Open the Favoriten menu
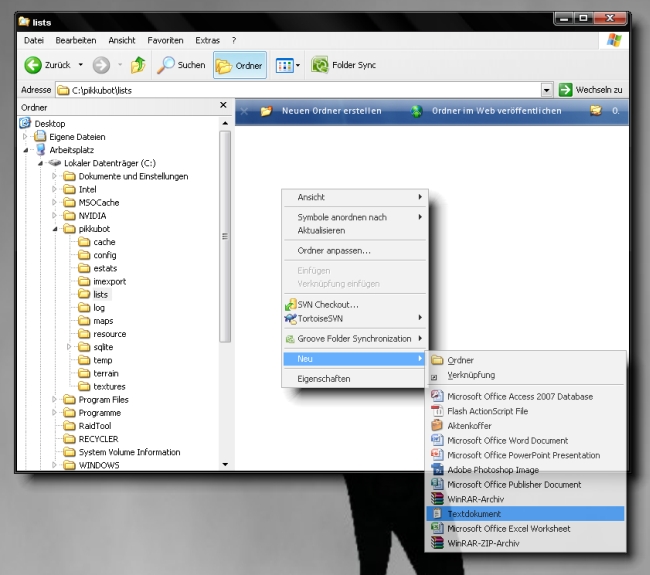Screen dimensions: 650x575 pyautogui.click(x=165, y=40)
